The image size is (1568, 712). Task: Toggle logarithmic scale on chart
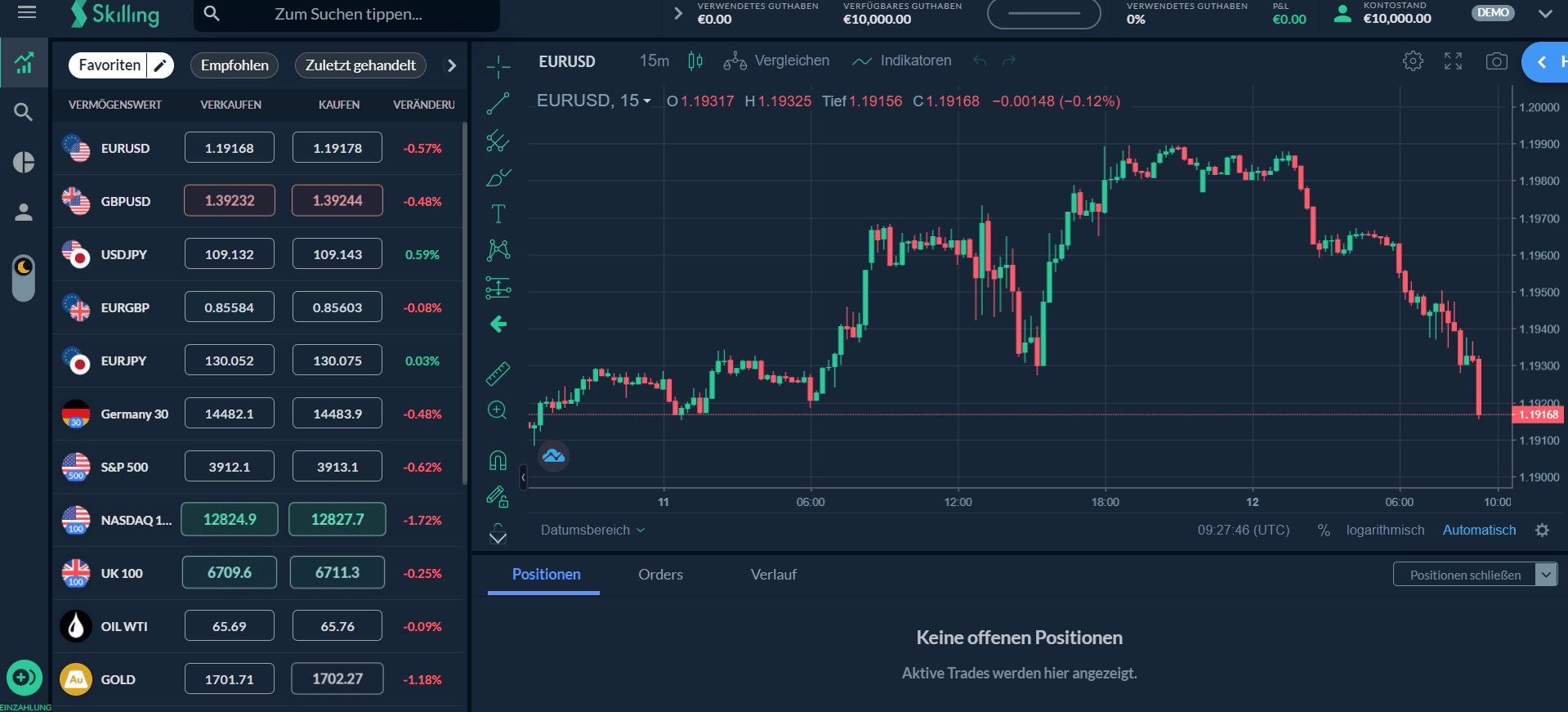[x=1385, y=531]
